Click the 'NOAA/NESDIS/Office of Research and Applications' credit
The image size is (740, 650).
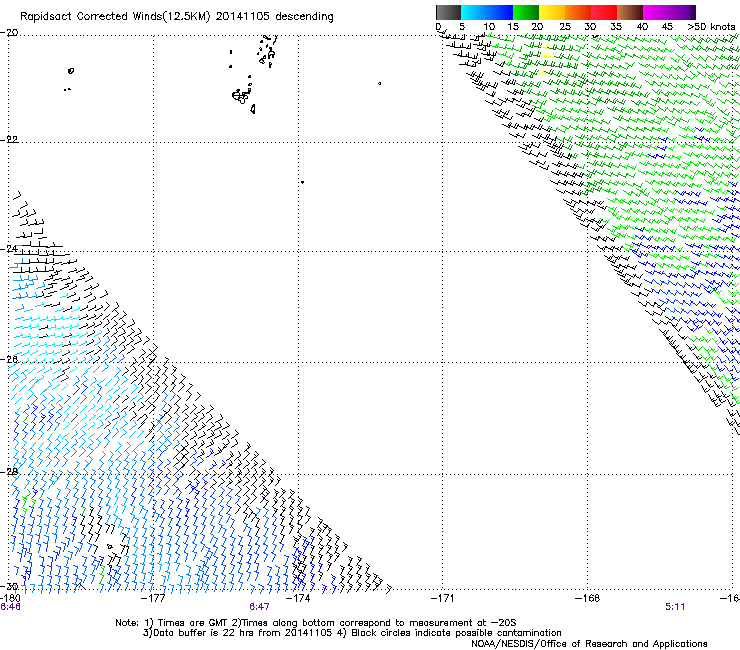click(x=589, y=644)
